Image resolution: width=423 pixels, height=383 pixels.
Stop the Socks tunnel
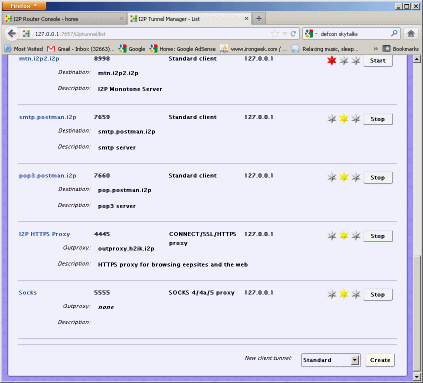(x=378, y=294)
